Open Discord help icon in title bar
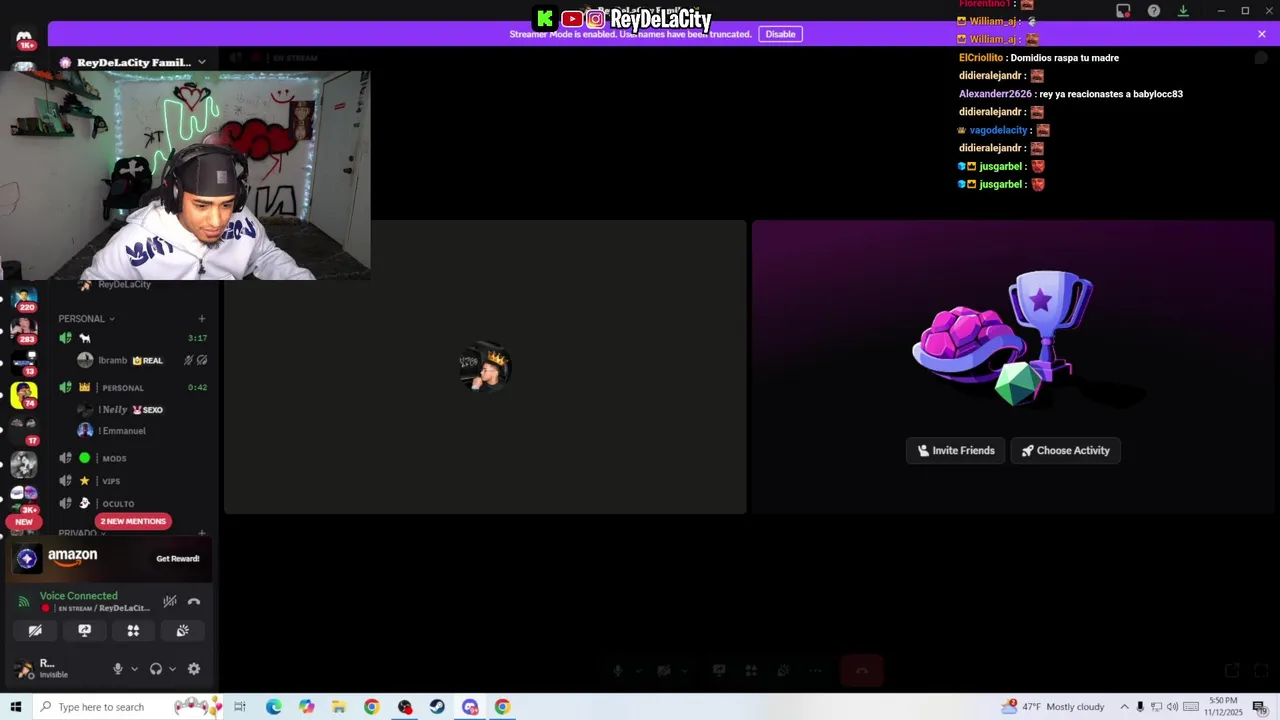1280x720 pixels. [1154, 11]
